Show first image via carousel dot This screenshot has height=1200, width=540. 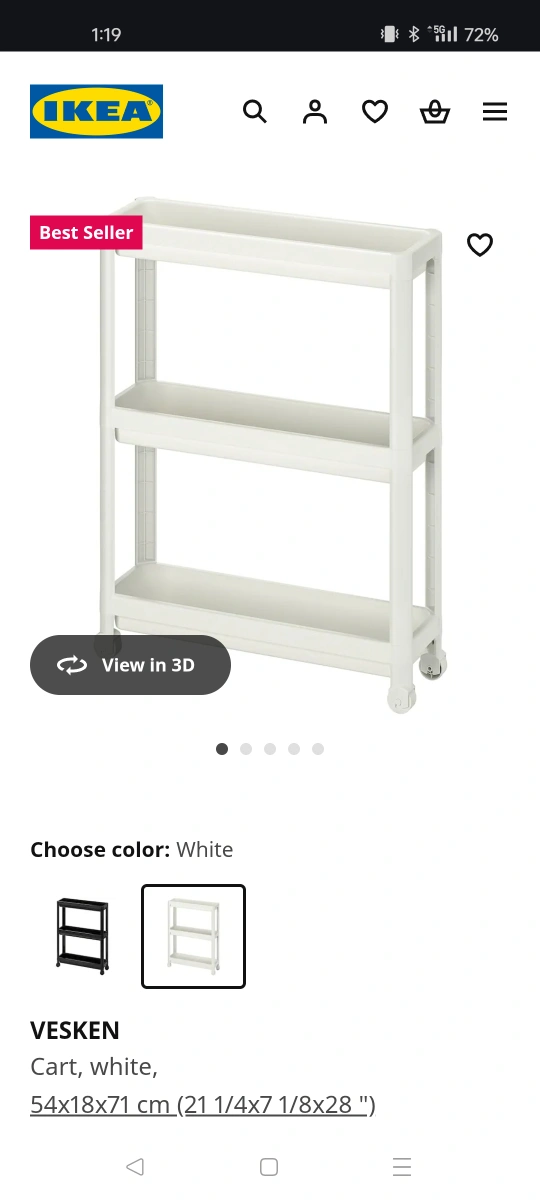(222, 749)
